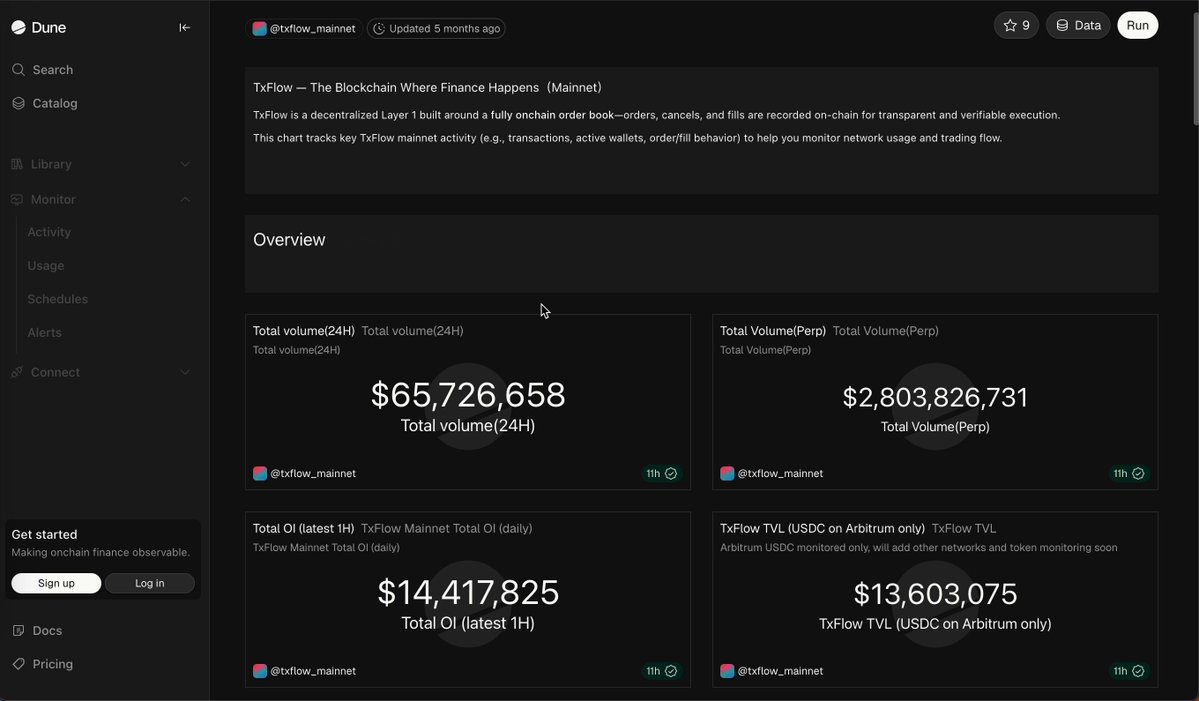Open the Pricing link in sidebar

(53, 664)
